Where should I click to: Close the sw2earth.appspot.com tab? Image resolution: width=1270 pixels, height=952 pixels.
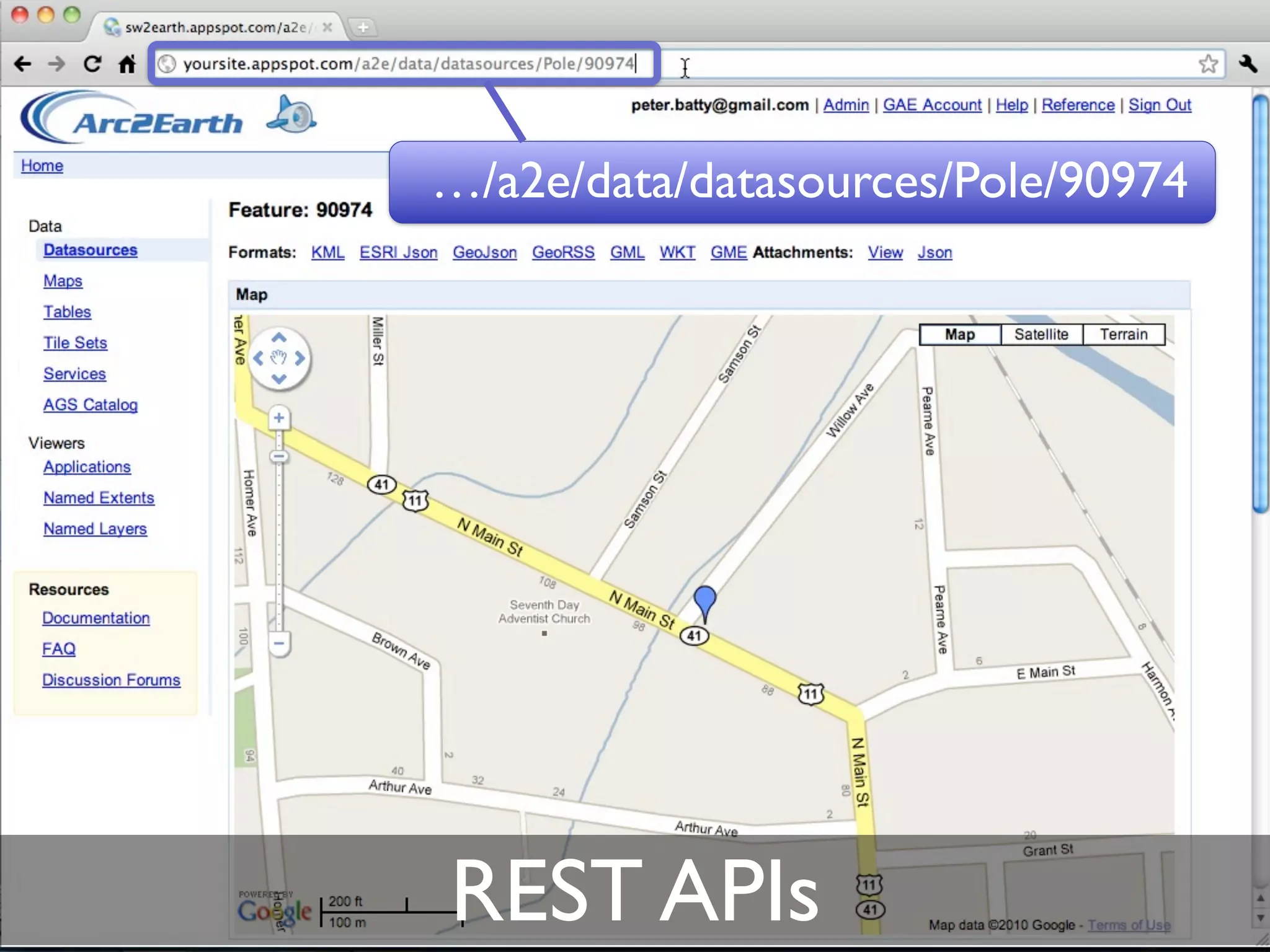pyautogui.click(x=327, y=27)
